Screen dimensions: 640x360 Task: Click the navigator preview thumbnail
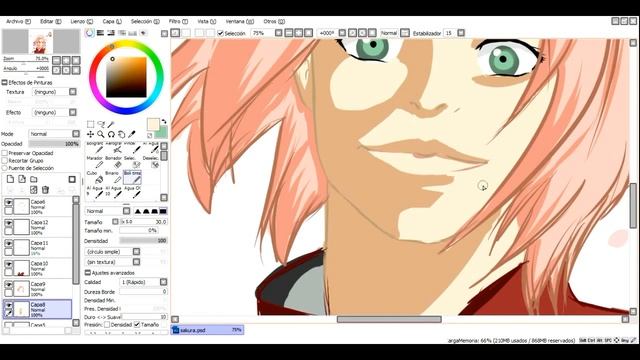(41, 42)
